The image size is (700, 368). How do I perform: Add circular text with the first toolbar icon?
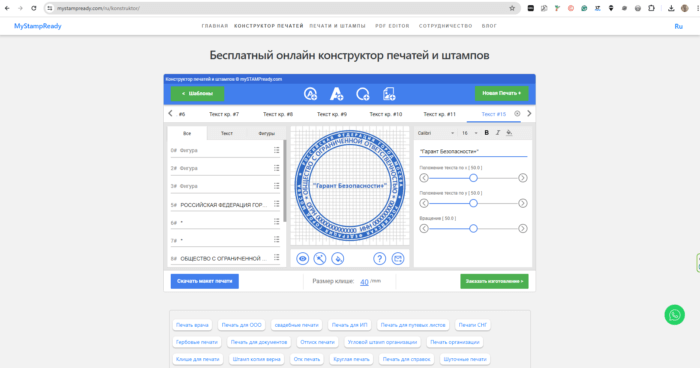[x=310, y=94]
